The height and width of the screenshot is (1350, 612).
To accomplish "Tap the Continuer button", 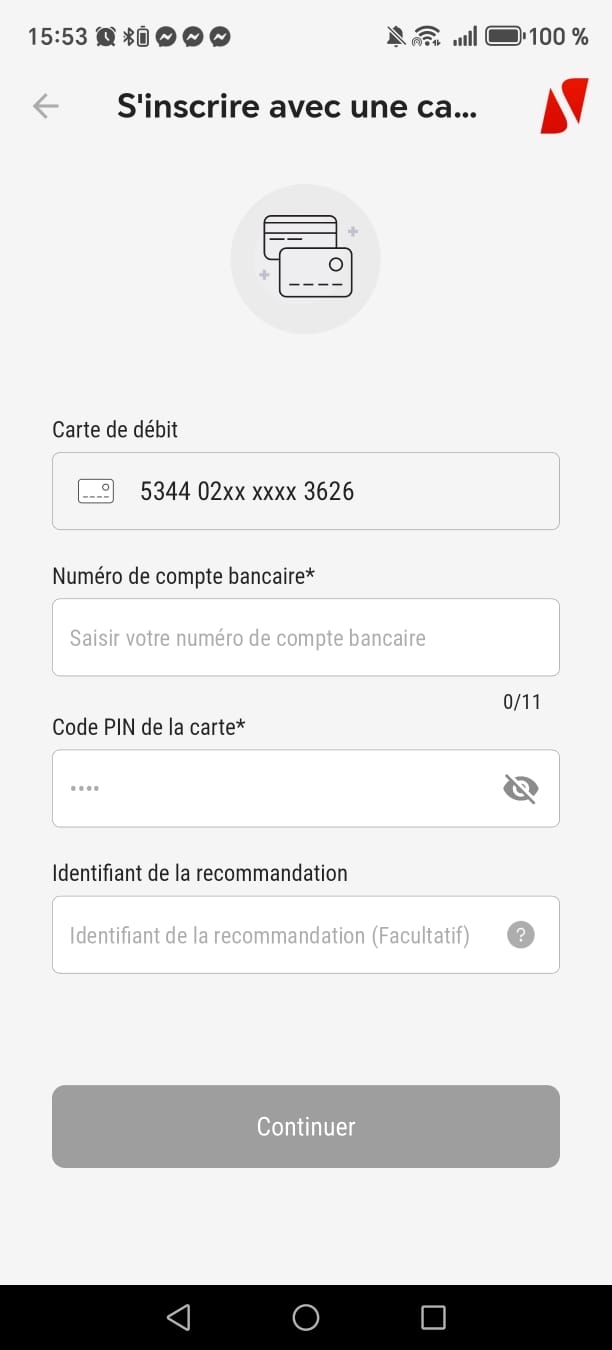I will 306,1126.
